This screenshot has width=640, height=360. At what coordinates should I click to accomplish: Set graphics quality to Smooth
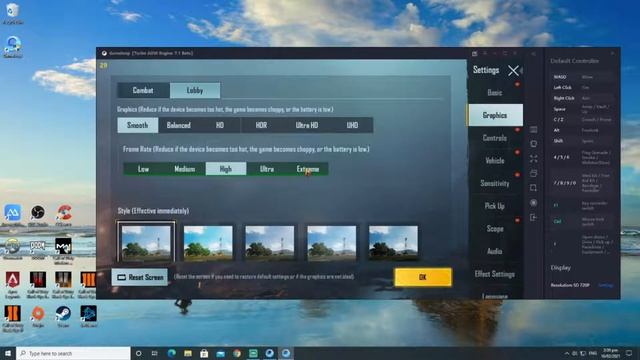138,125
